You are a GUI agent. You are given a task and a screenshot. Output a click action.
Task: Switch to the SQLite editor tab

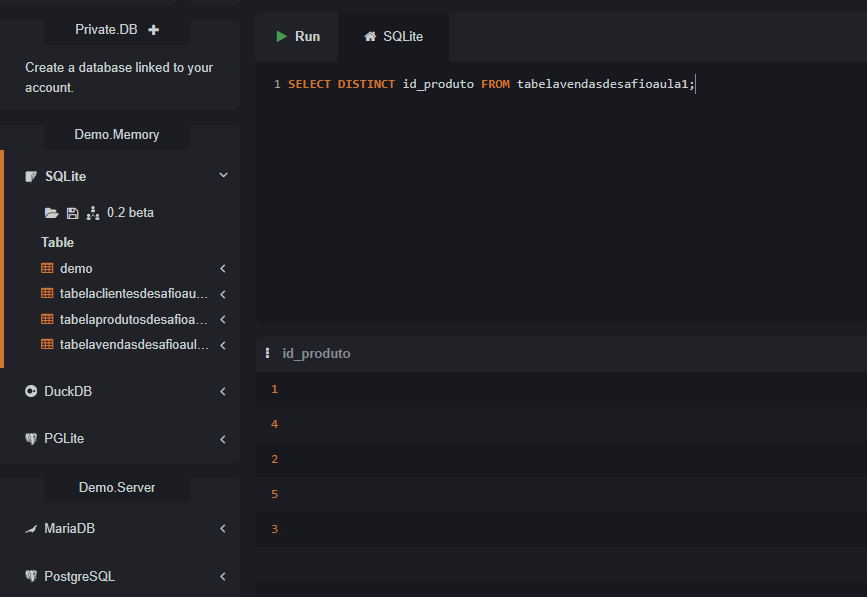click(393, 36)
